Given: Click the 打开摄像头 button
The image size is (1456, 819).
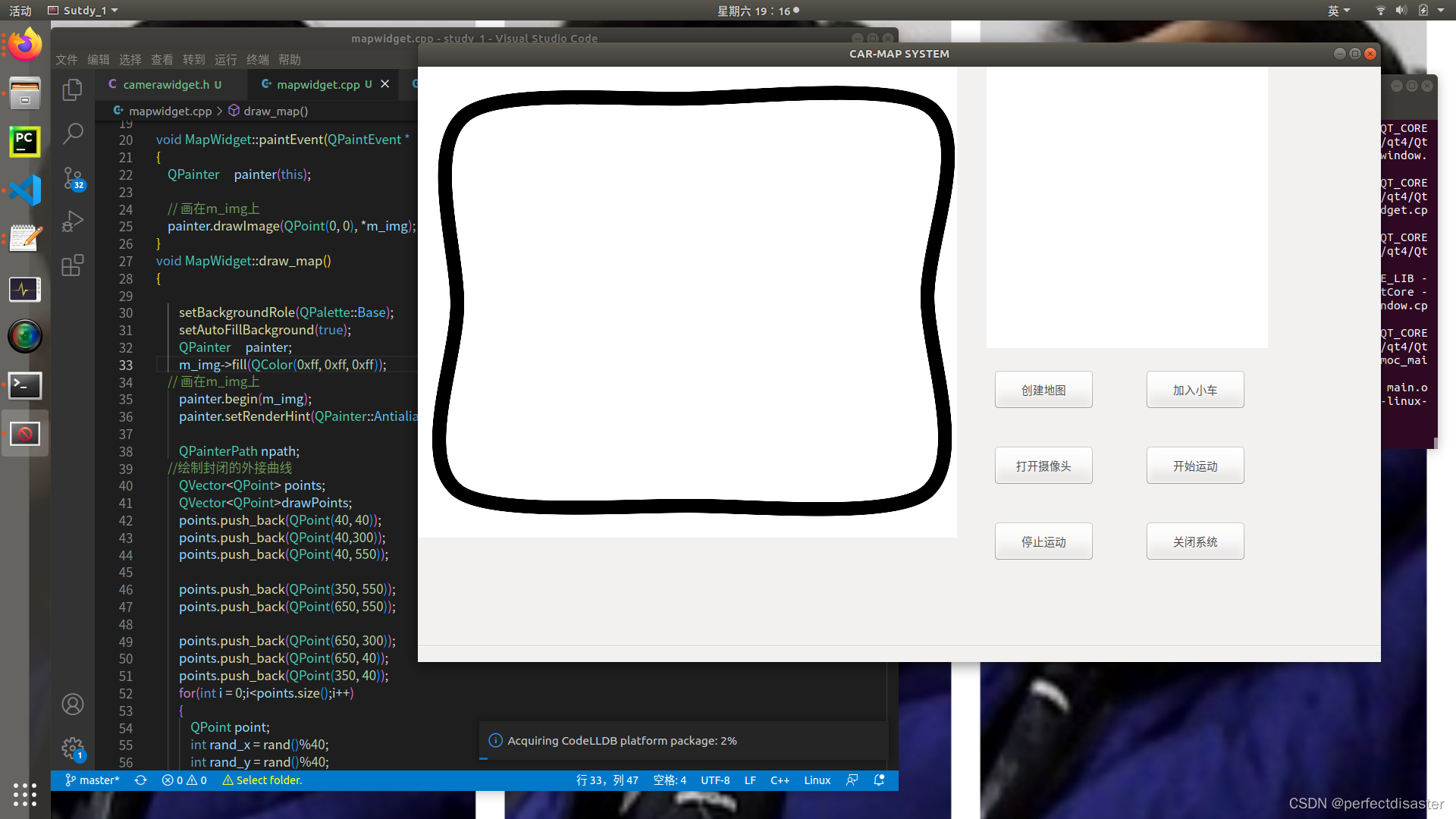Looking at the screenshot, I should pos(1043,466).
